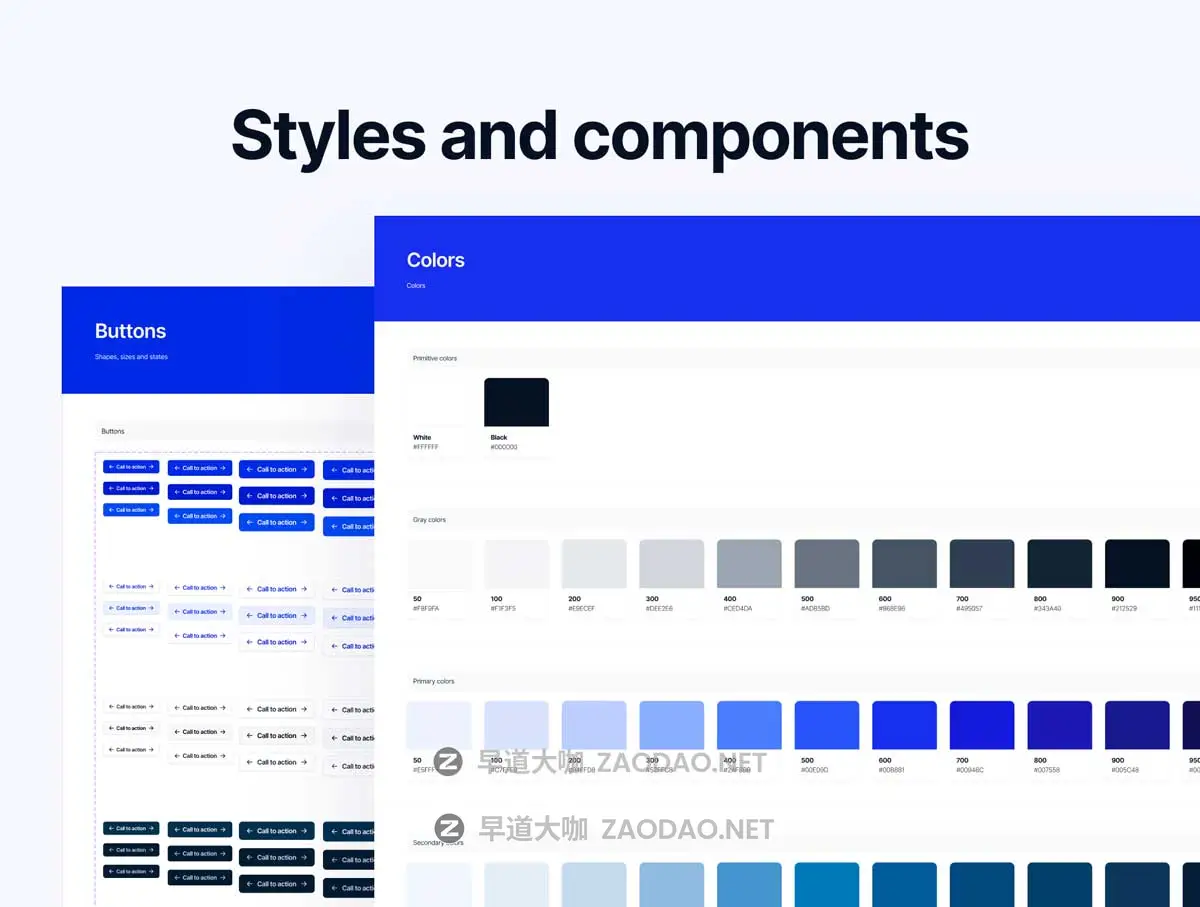Click the Gray 900 color swatch
The image size is (1200, 907).
pyautogui.click(x=1137, y=564)
